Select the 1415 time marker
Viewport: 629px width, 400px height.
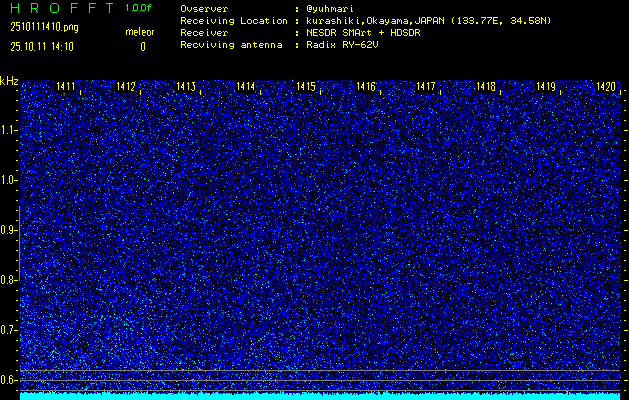pyautogui.click(x=306, y=87)
